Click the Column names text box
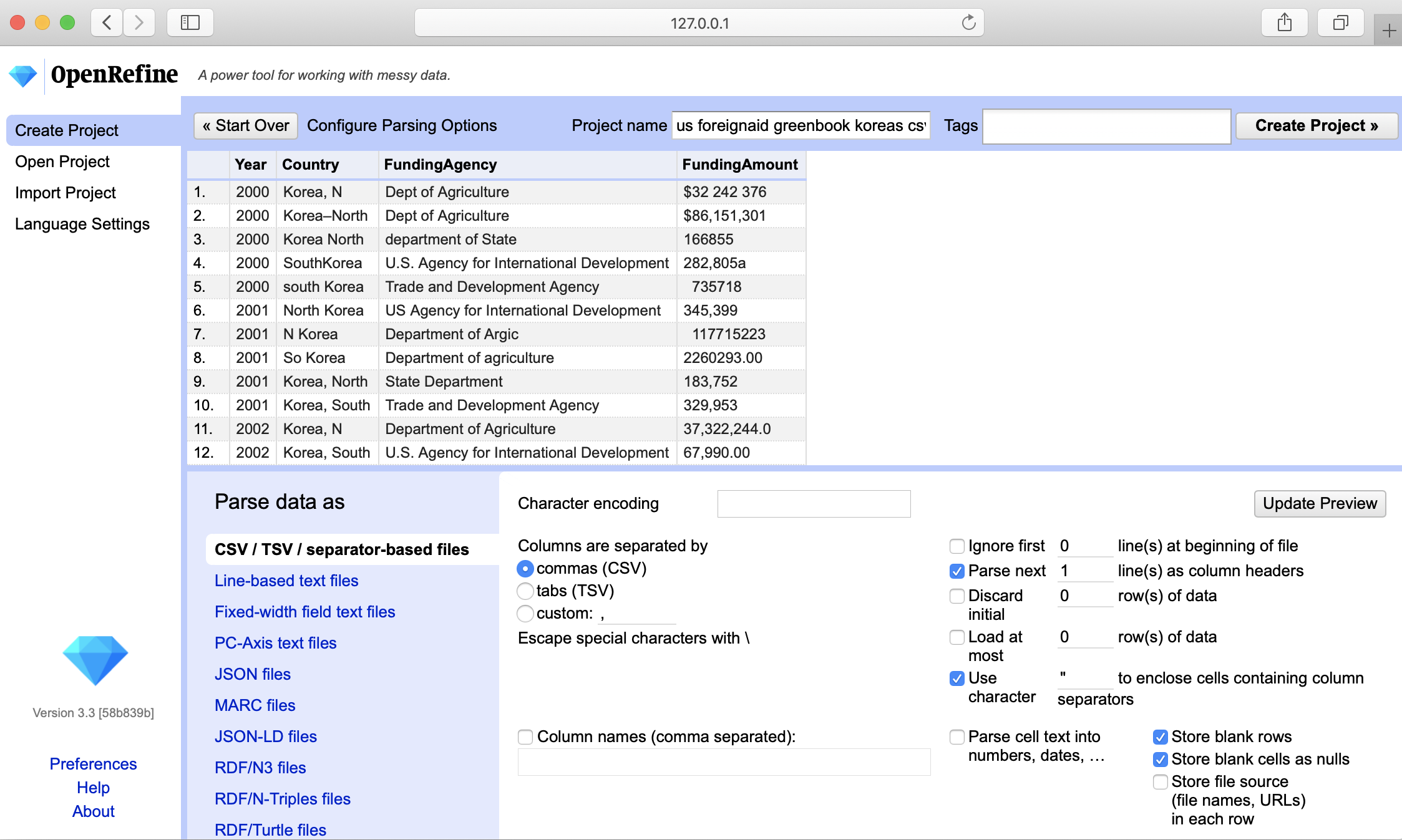Screen dimensions: 1402x840 point(724,762)
